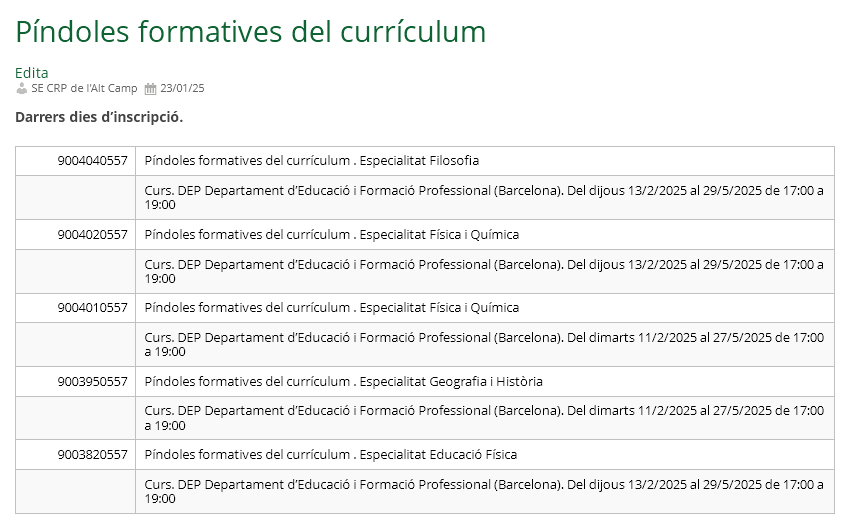This screenshot has width=859, height=523.
Task: Select course code 9003820557
Action: 93,455
